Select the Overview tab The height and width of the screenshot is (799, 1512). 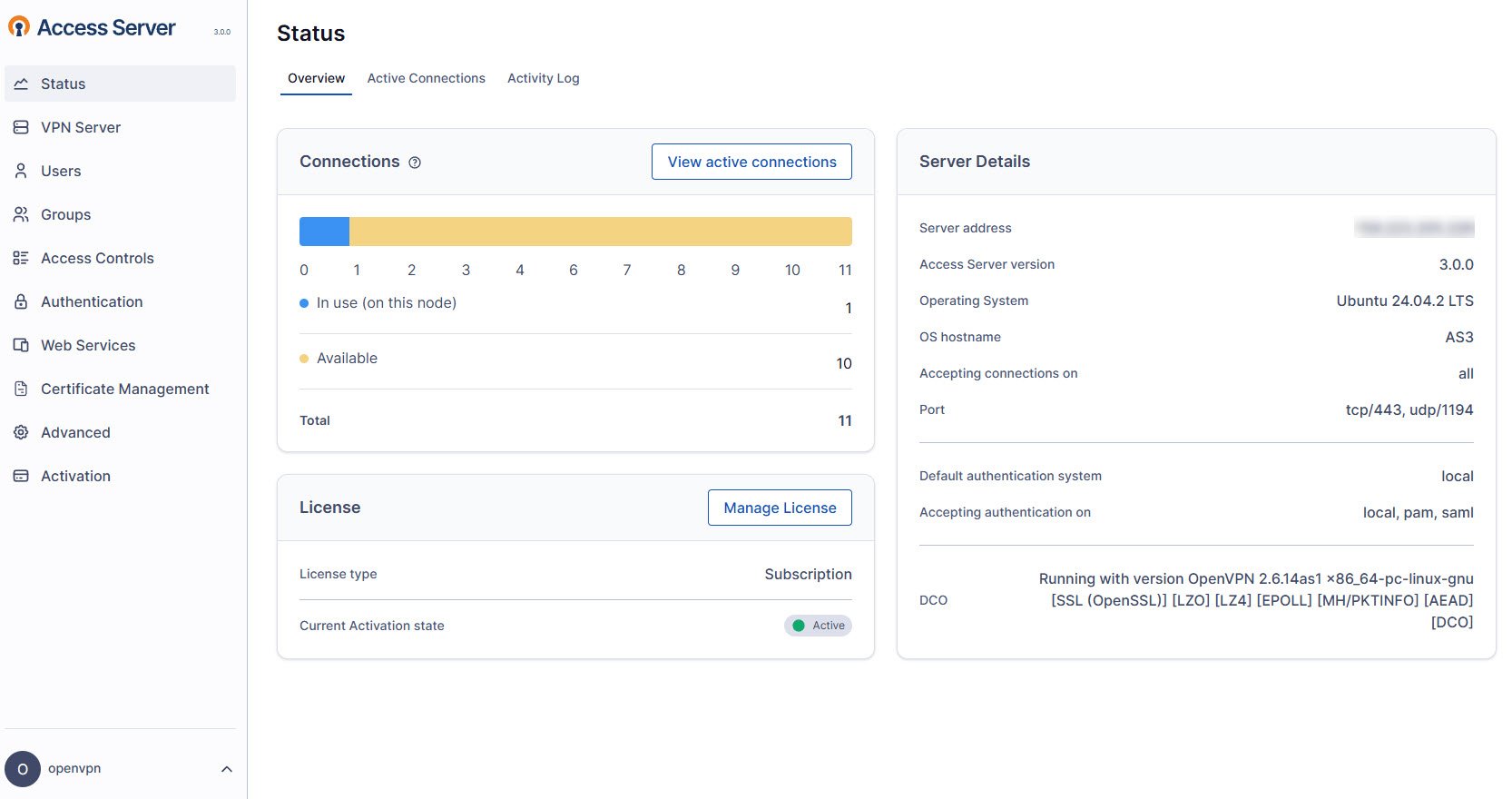316,78
